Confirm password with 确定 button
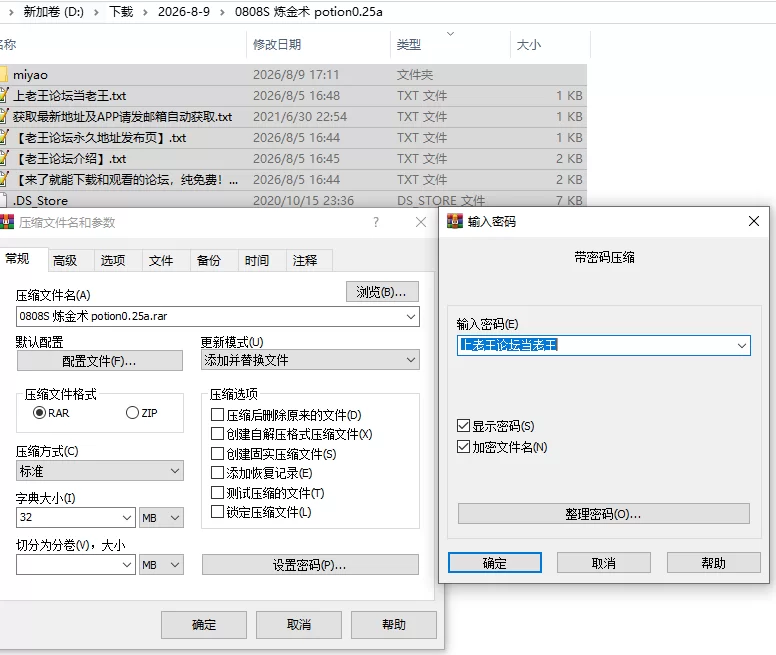 click(495, 563)
